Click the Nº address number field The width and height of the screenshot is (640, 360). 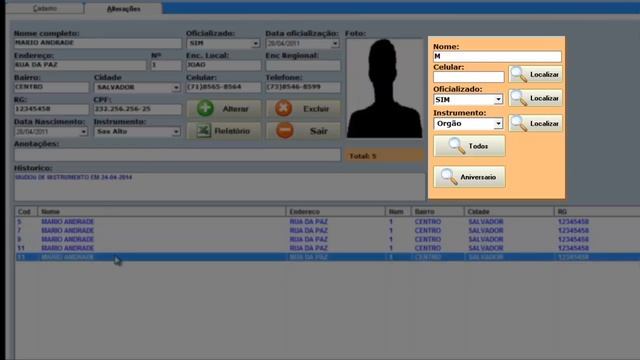point(166,65)
